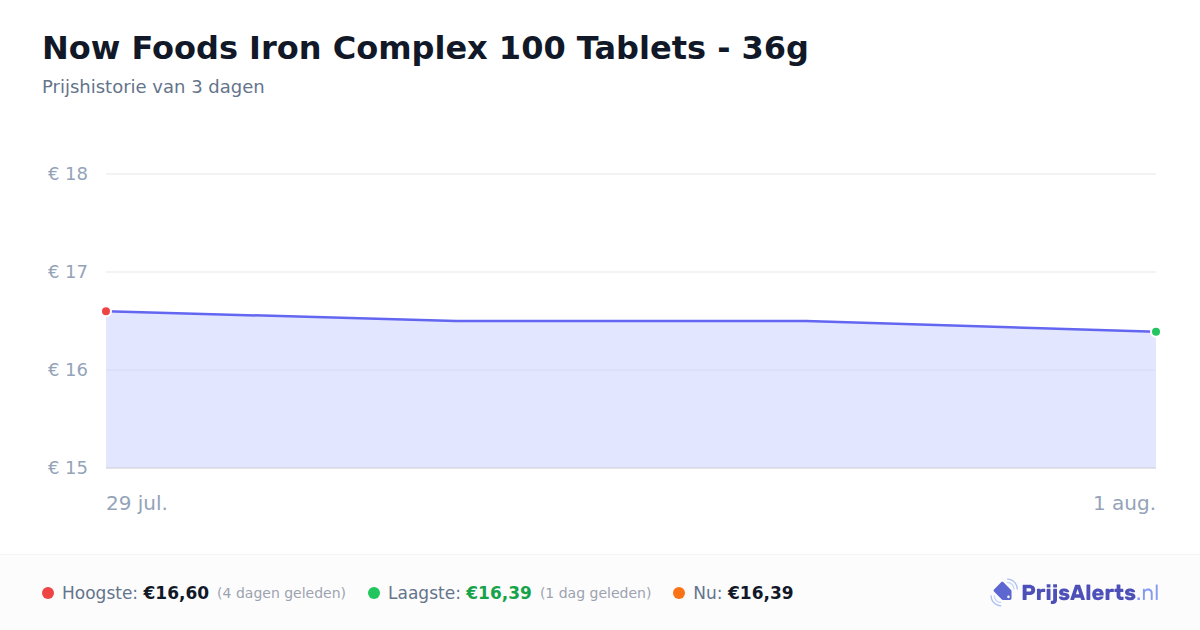Click the € 17 axis label
Viewport: 1200px width, 630px height.
point(68,272)
